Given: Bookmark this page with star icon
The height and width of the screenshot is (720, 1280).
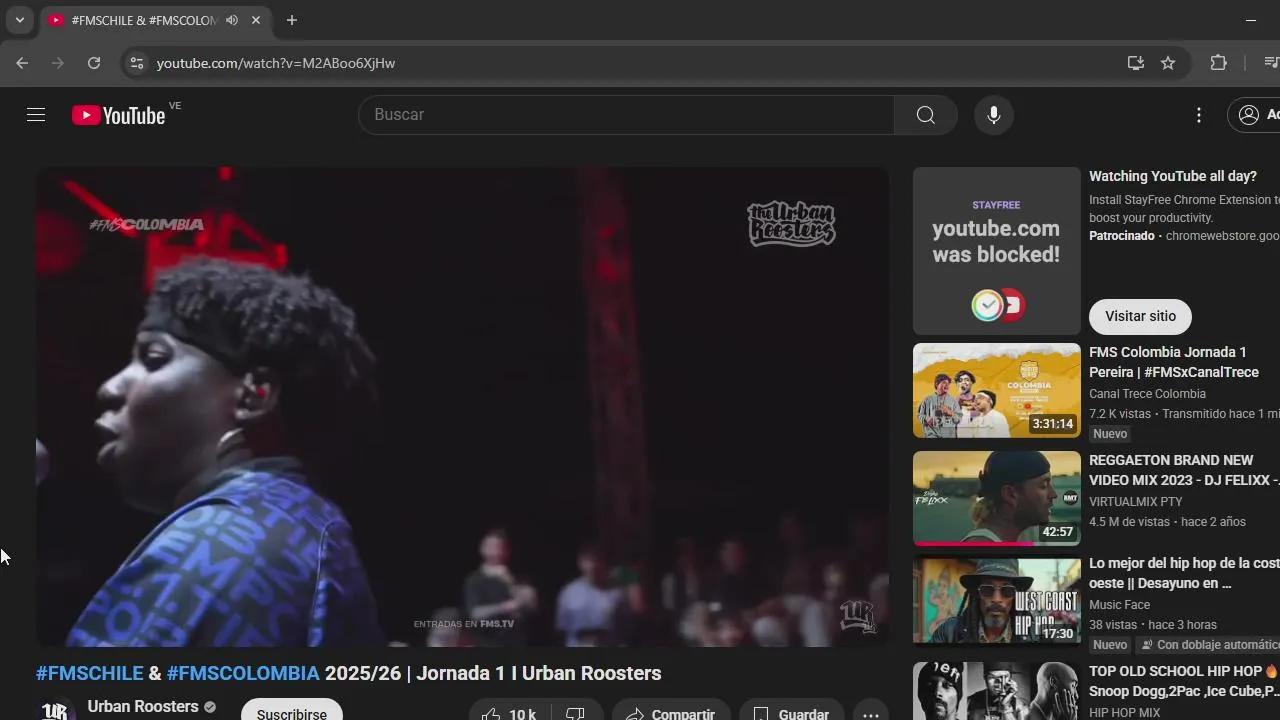Looking at the screenshot, I should (1168, 63).
